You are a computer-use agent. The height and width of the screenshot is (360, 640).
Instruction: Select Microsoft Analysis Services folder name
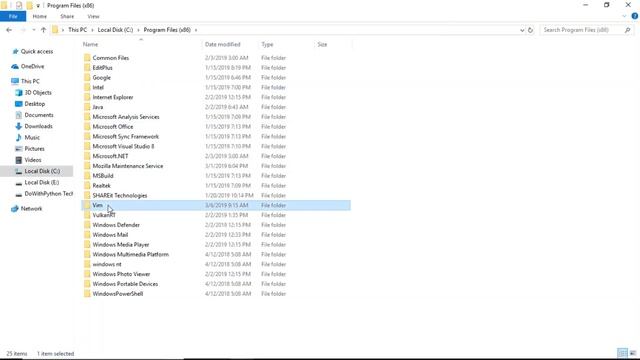(126, 117)
